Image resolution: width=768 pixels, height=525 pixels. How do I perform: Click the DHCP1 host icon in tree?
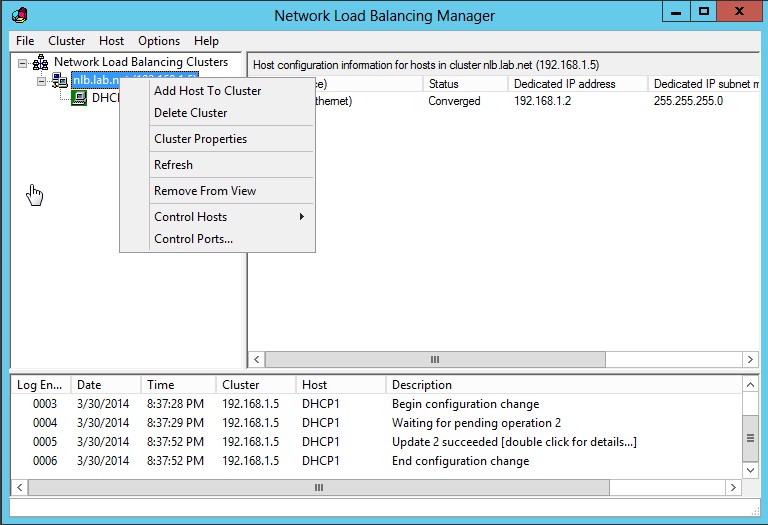tap(79, 98)
